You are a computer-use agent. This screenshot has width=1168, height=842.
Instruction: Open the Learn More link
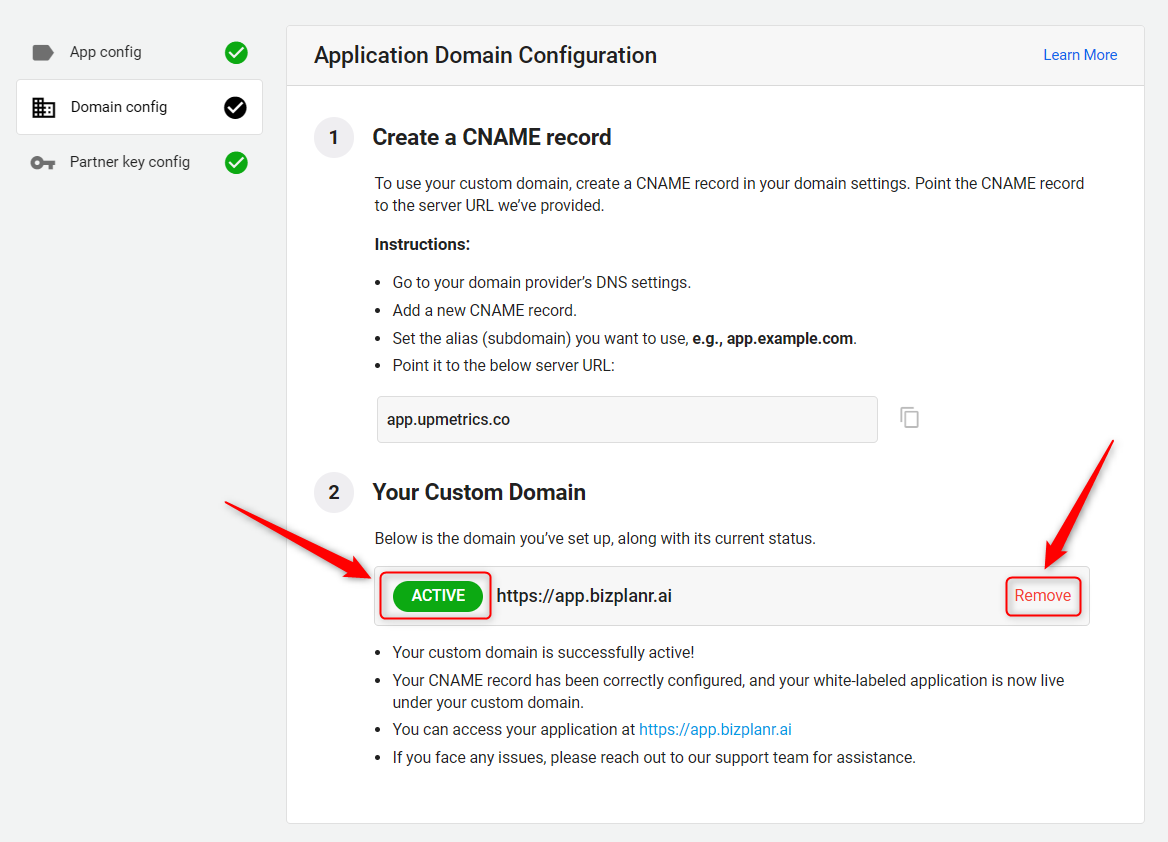click(1079, 55)
